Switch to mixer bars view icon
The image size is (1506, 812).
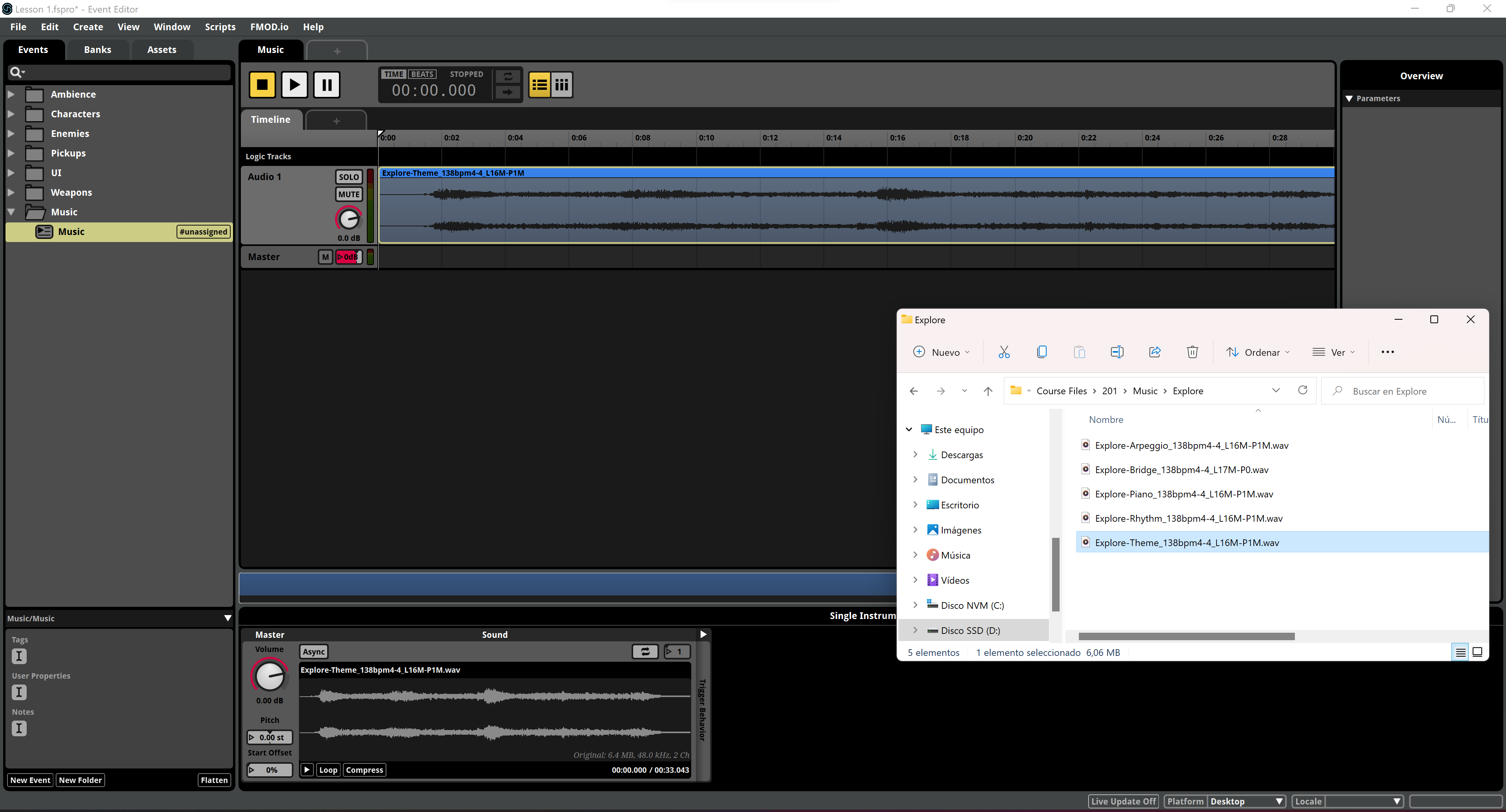coord(562,86)
